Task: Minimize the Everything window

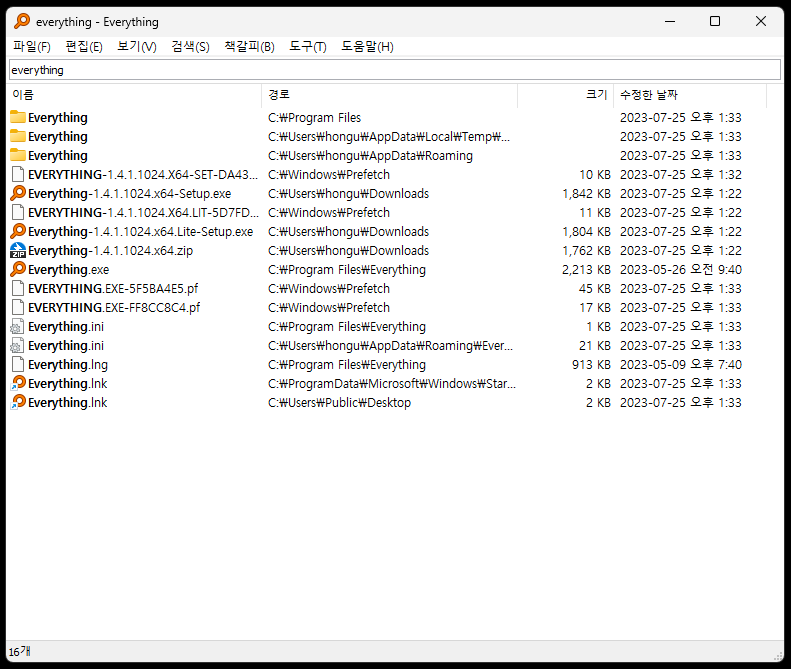Action: click(x=670, y=21)
